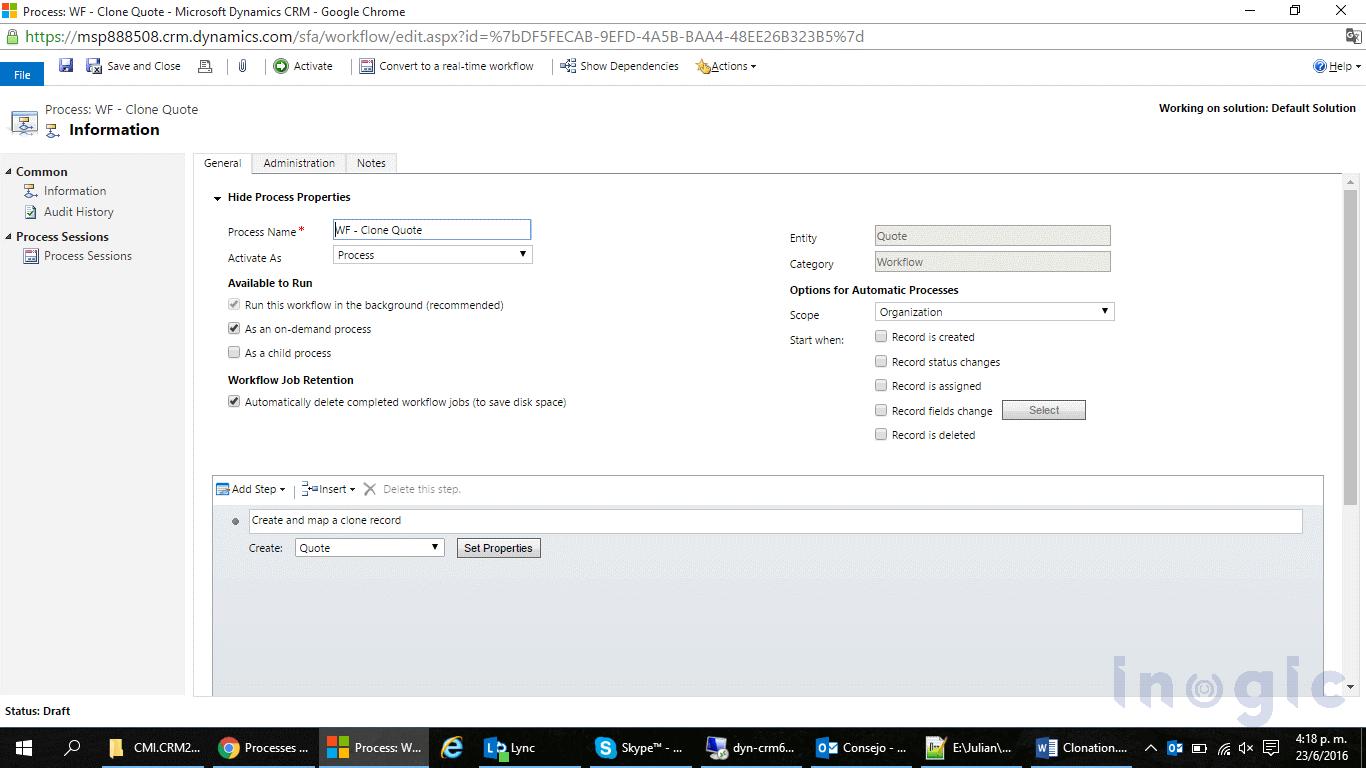Switch to the Administration tab
Screen dimensions: 1366x768
click(x=299, y=163)
